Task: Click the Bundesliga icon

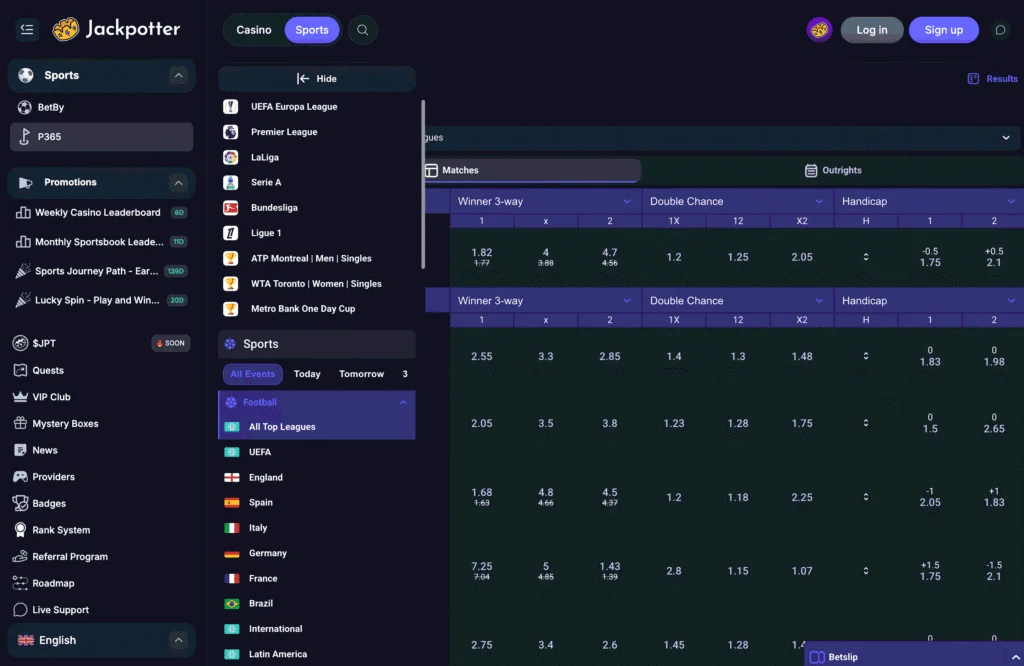Action: (231, 208)
